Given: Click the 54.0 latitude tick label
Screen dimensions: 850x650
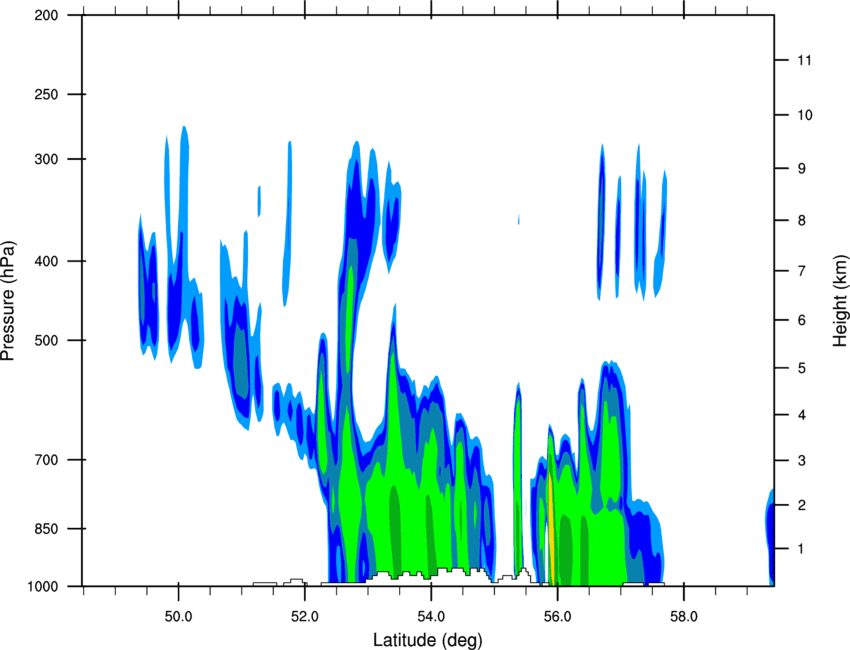Looking at the screenshot, I should 431,617.
